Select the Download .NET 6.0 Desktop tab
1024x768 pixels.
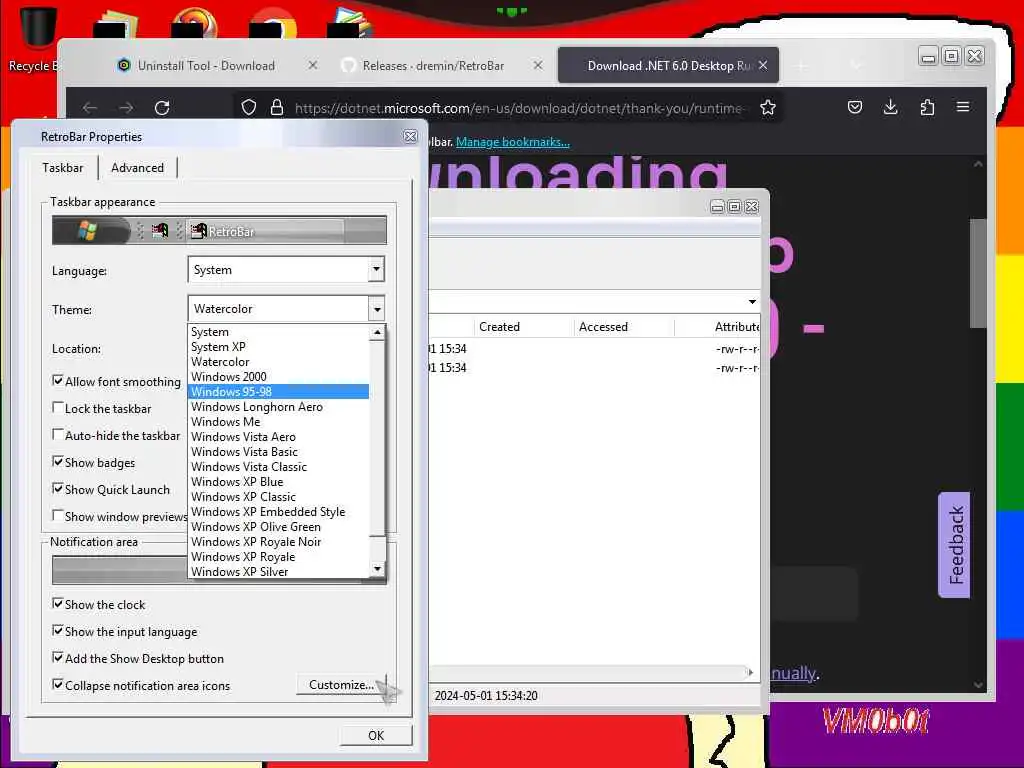pos(669,65)
